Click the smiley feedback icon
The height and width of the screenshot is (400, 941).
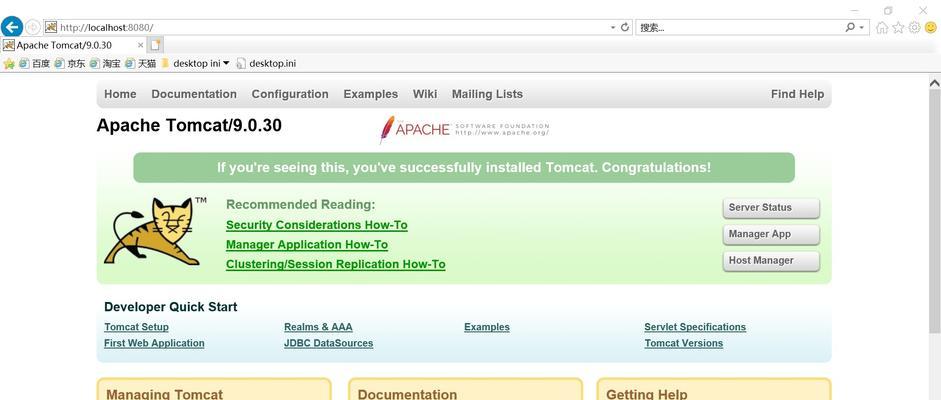pos(931,28)
